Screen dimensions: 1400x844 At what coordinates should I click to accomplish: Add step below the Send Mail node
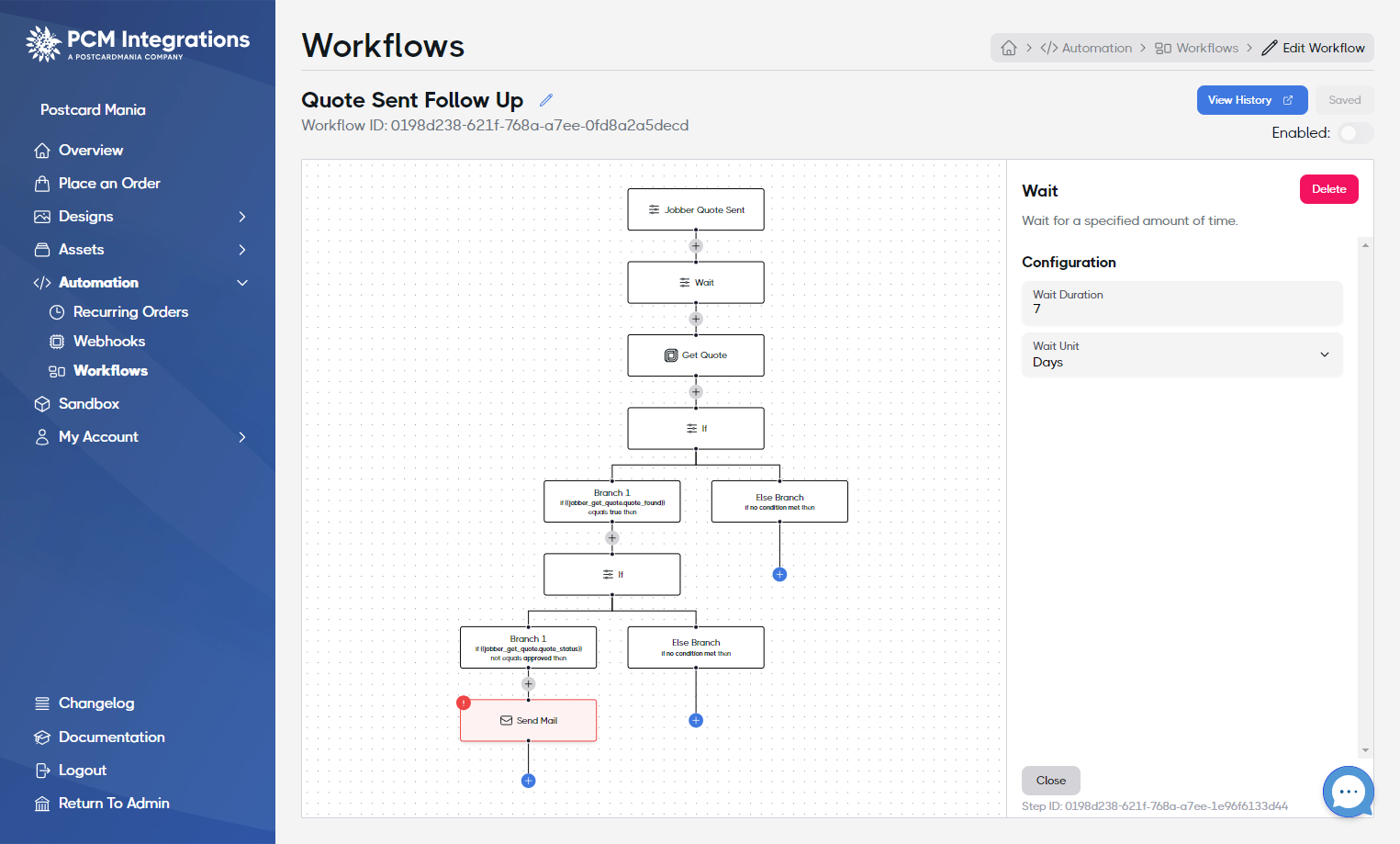(528, 781)
